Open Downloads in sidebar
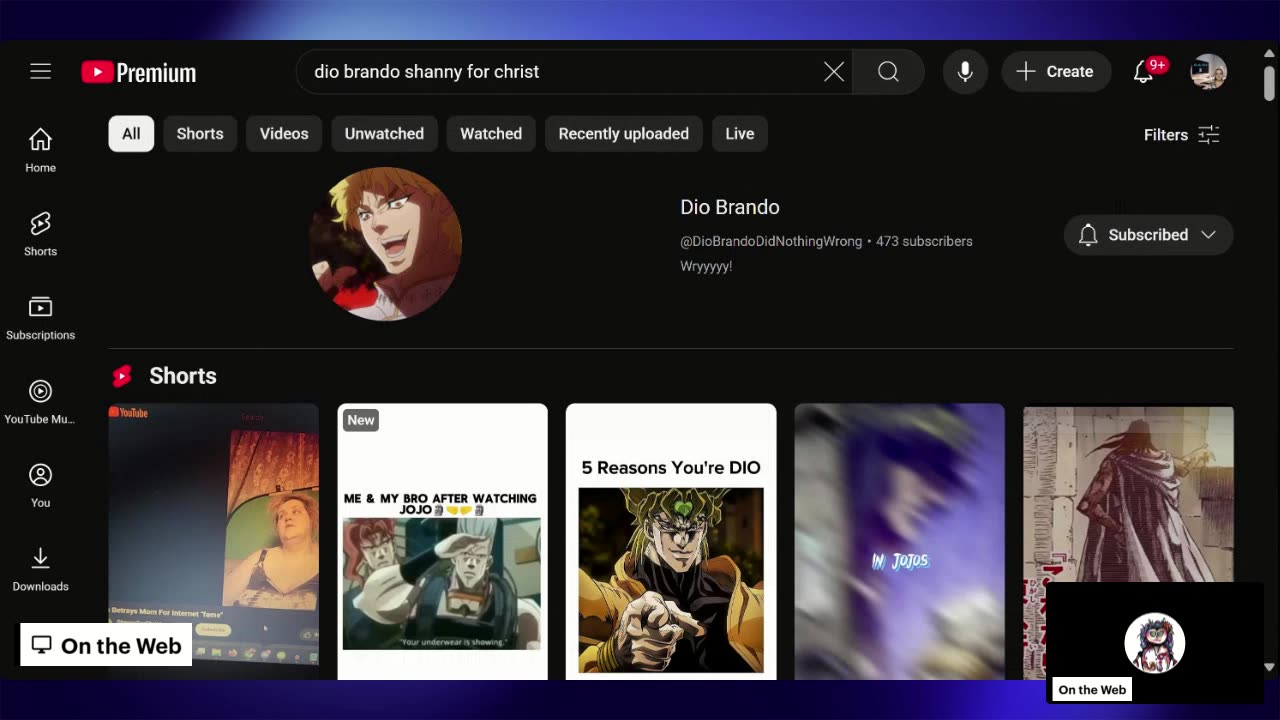 coord(40,571)
